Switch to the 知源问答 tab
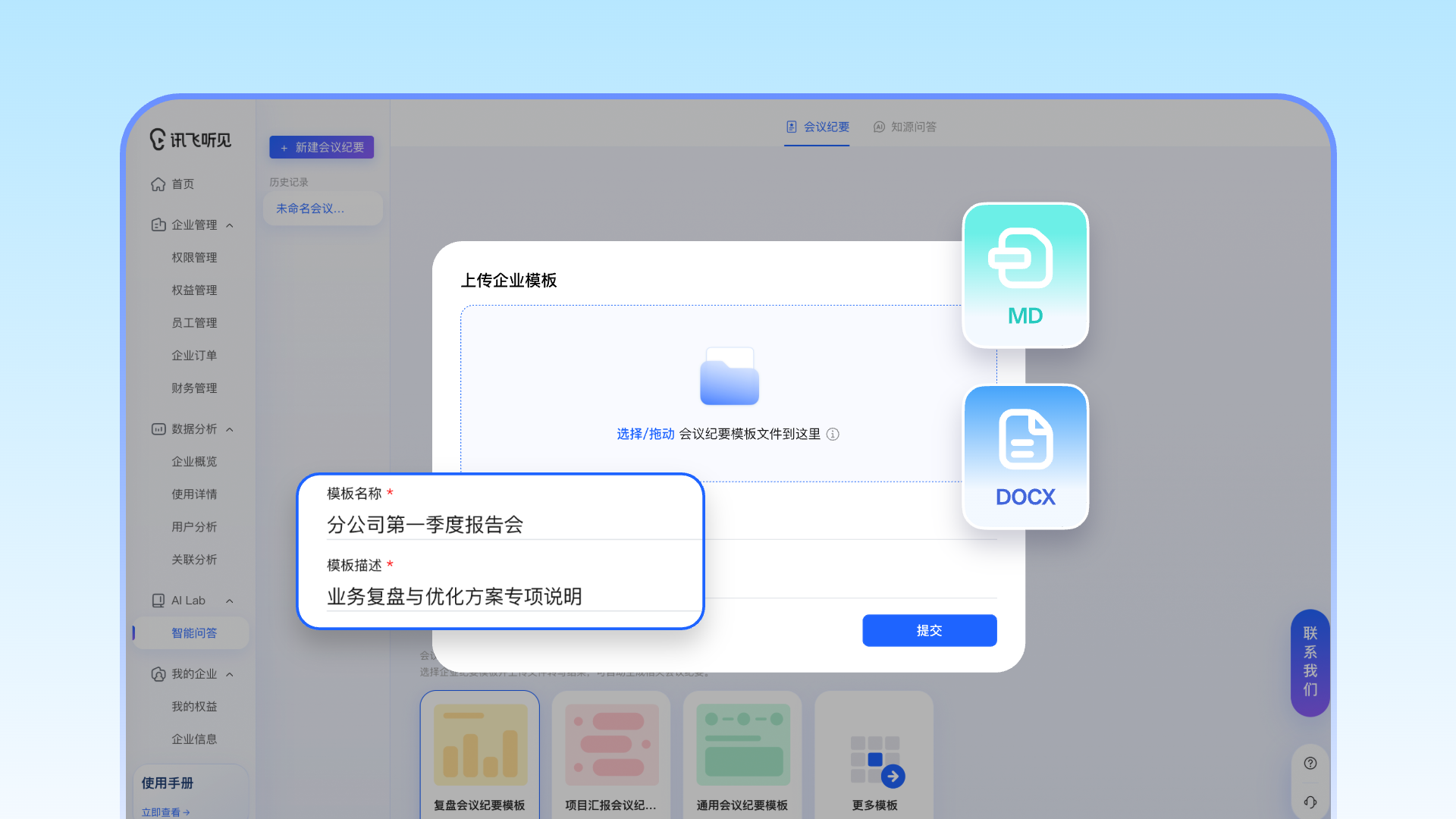 click(x=905, y=127)
